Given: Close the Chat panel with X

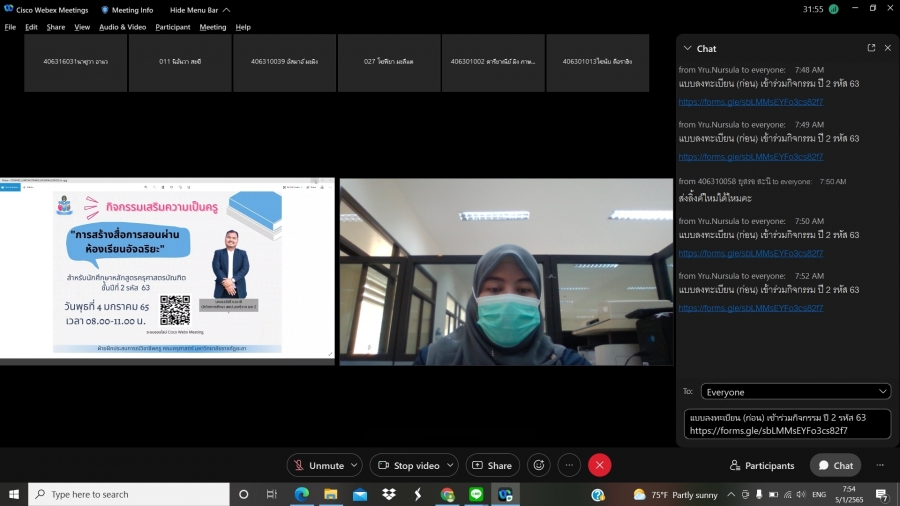Looking at the screenshot, I should pyautogui.click(x=887, y=48).
